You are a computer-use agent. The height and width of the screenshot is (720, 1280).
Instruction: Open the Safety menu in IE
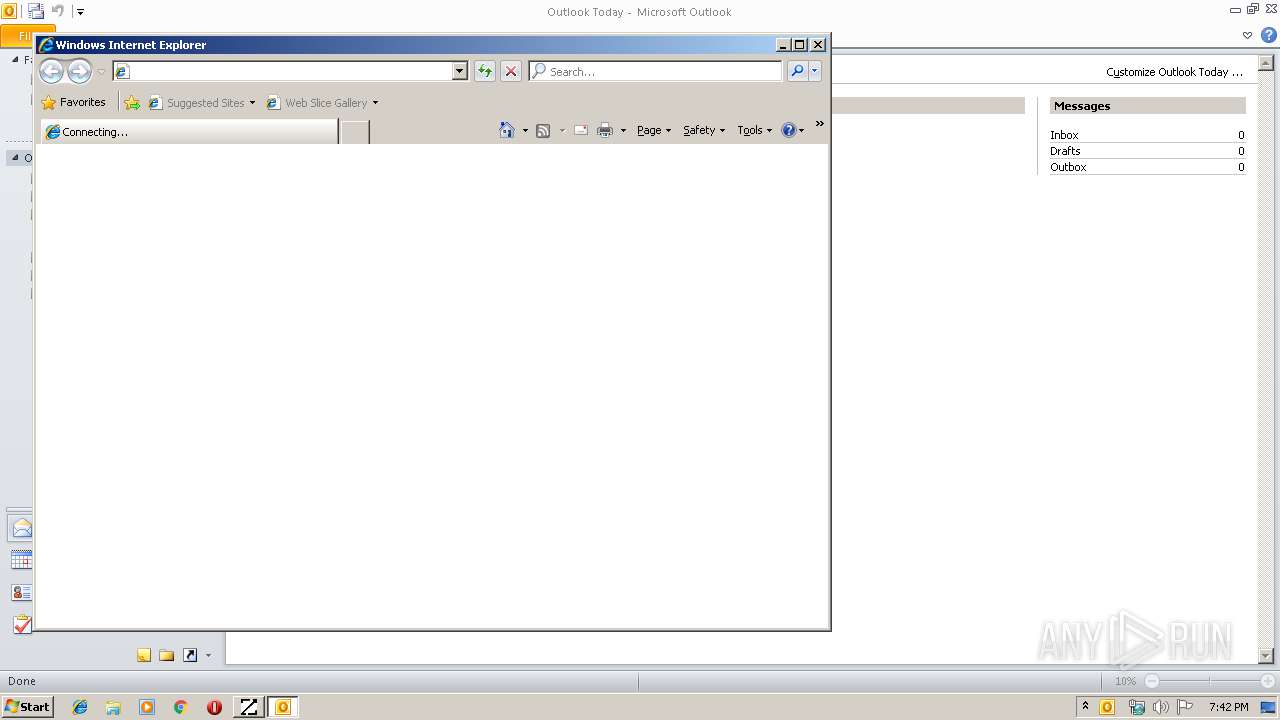point(704,130)
